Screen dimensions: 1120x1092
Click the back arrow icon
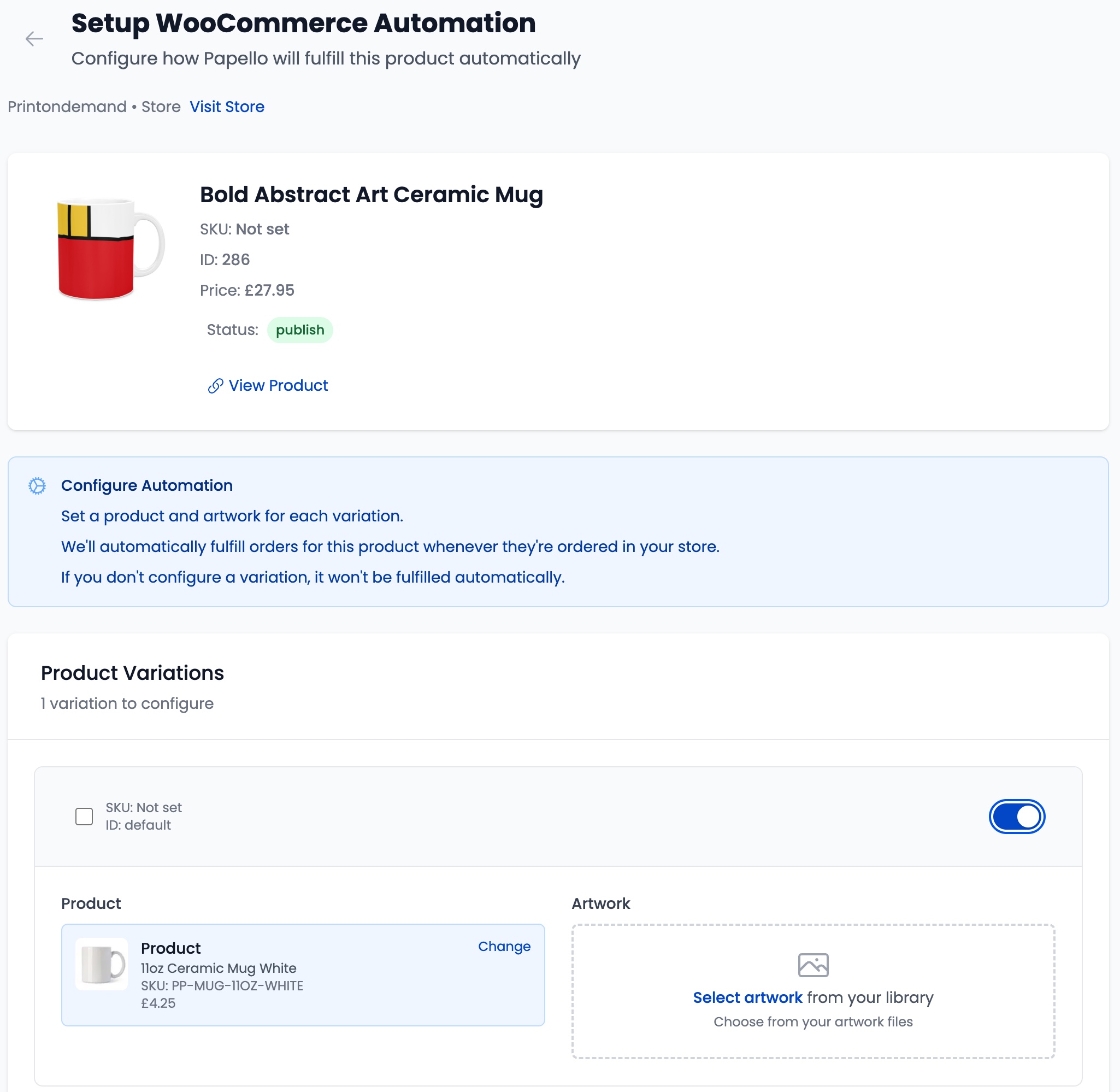[x=34, y=38]
